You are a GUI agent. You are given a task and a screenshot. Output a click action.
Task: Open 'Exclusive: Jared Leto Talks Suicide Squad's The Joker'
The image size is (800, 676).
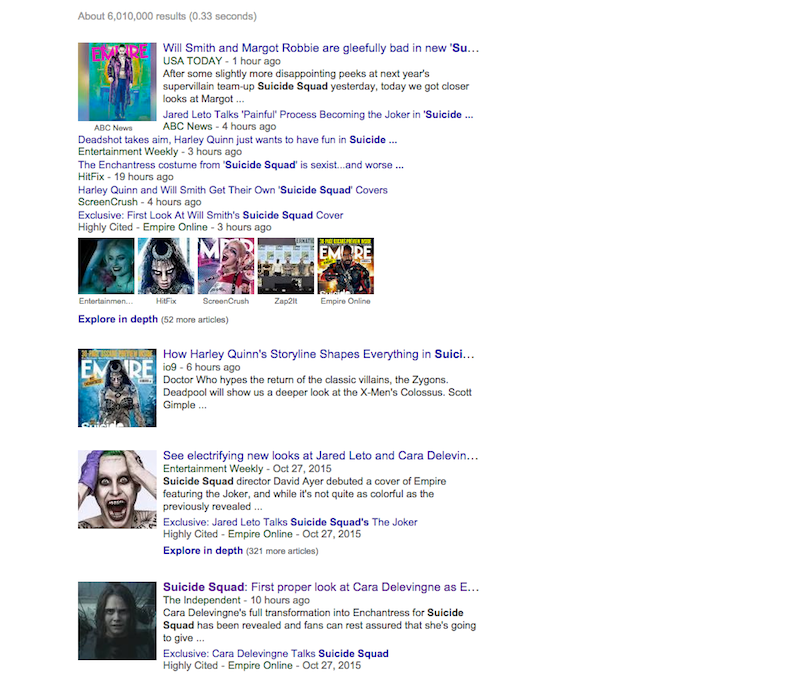(290, 522)
